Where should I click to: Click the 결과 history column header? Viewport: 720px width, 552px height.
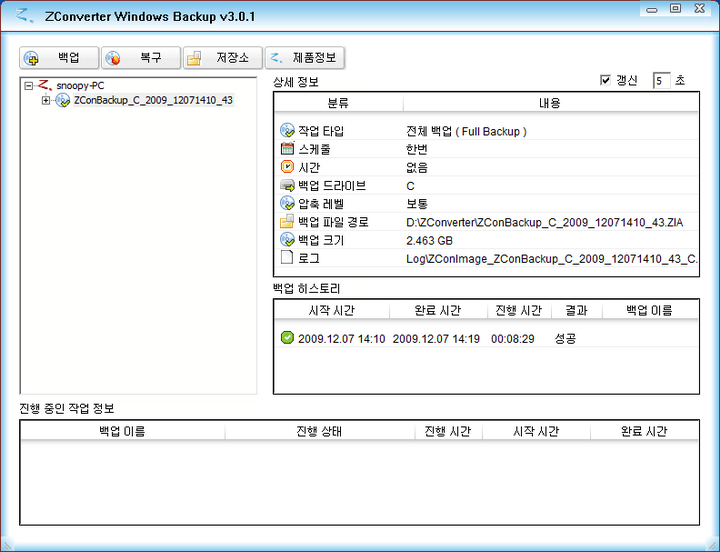click(x=577, y=310)
